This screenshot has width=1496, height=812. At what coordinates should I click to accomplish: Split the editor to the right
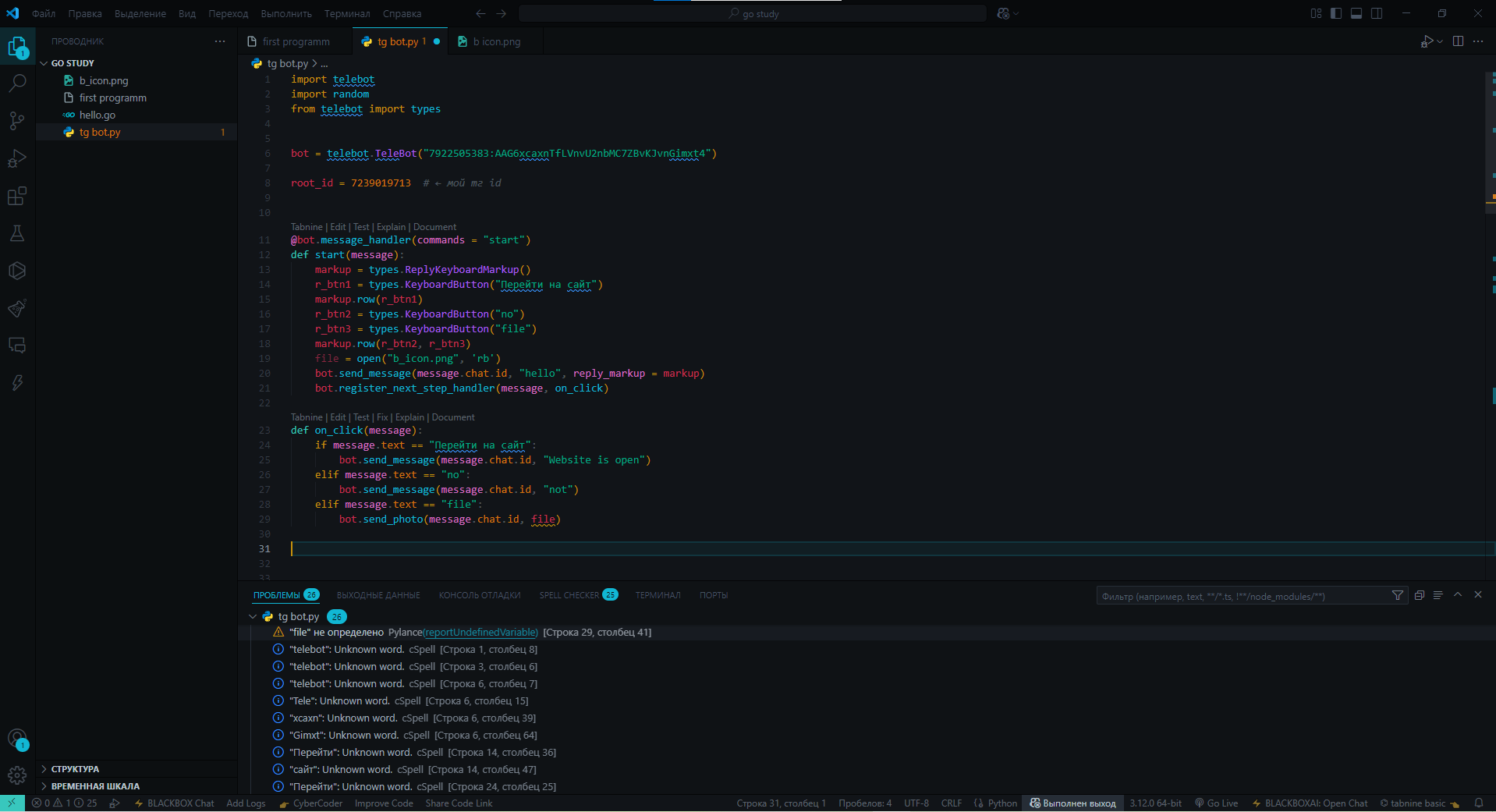(1458, 41)
